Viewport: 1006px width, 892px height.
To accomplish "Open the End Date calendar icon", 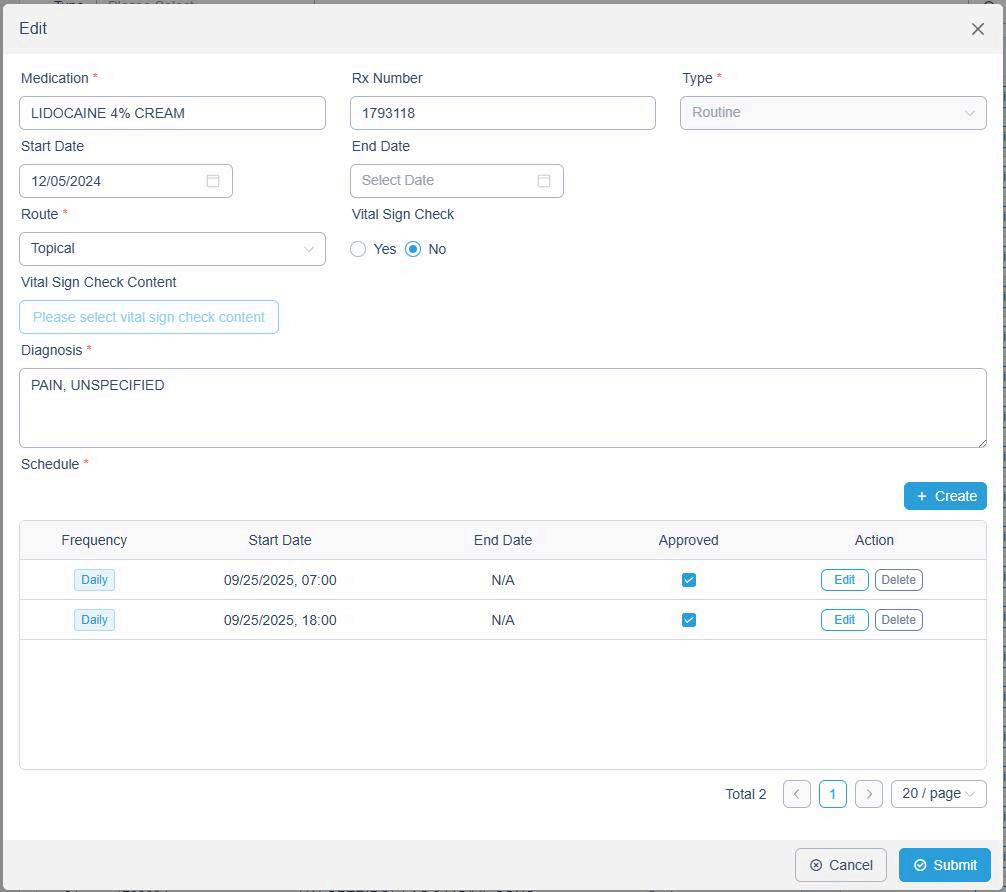I will (x=543, y=181).
